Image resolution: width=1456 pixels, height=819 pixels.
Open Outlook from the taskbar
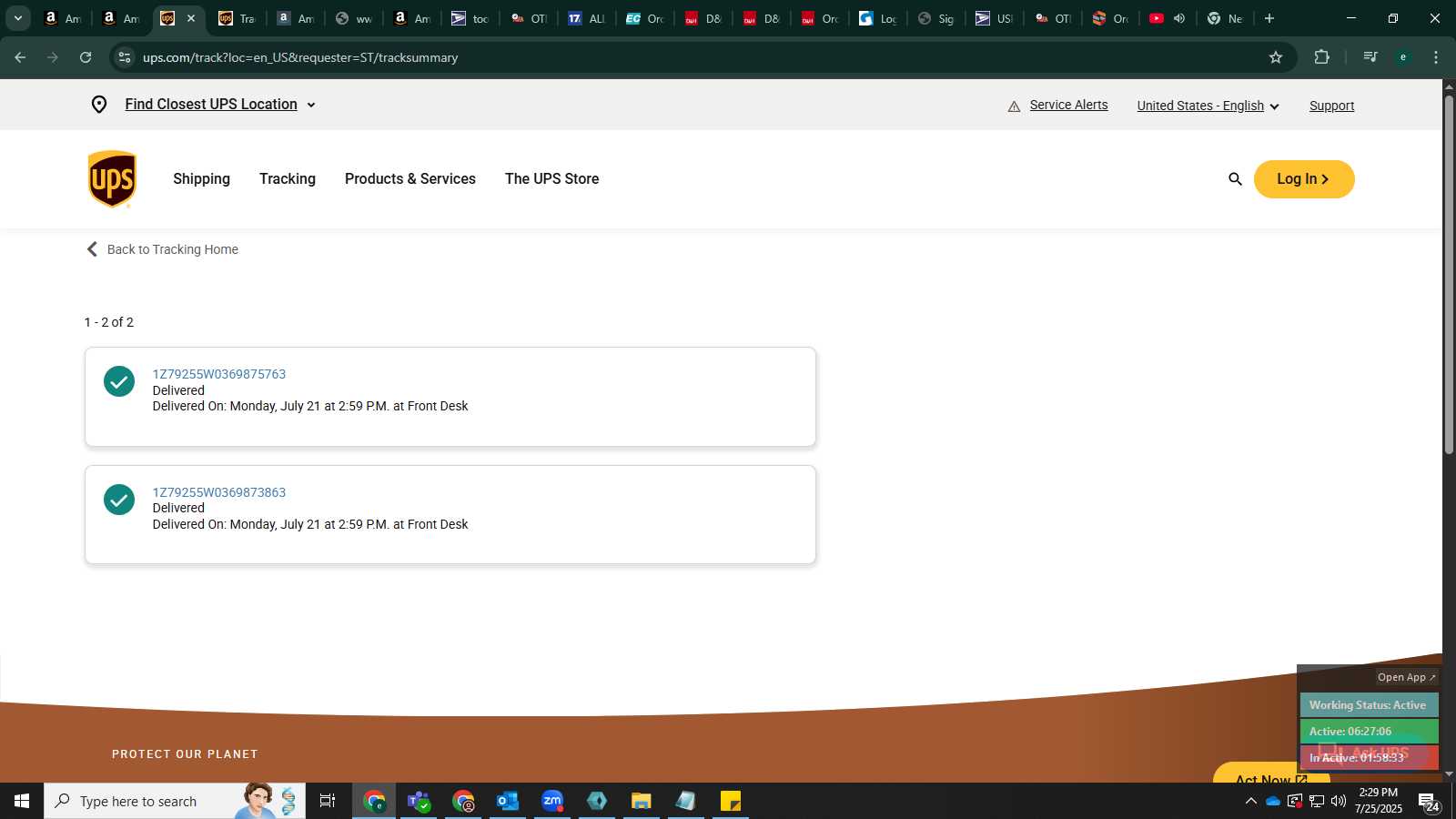[508, 801]
